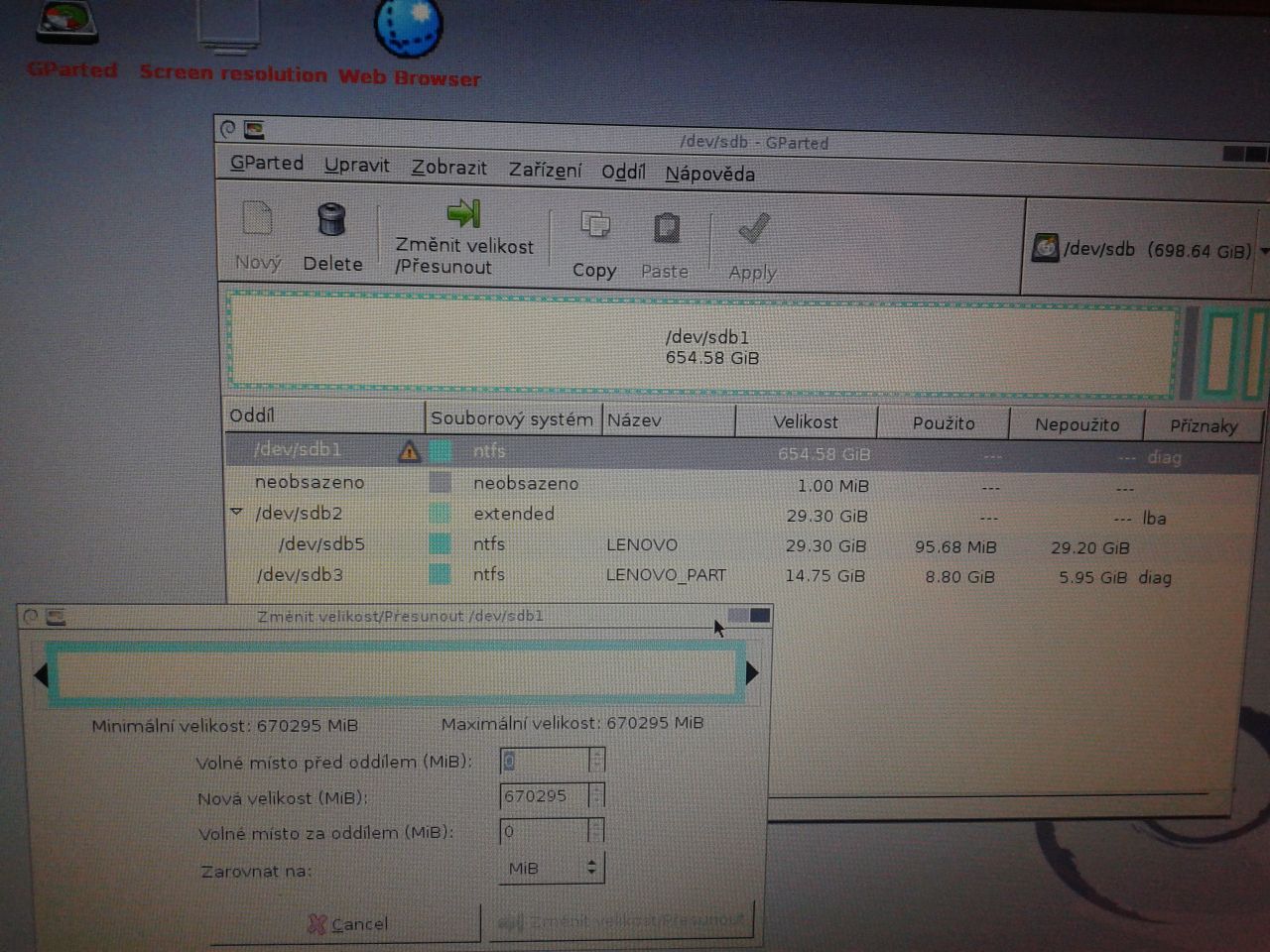1270x952 pixels.
Task: Click the spin arrows of Nová velikost field
Action: tap(596, 795)
